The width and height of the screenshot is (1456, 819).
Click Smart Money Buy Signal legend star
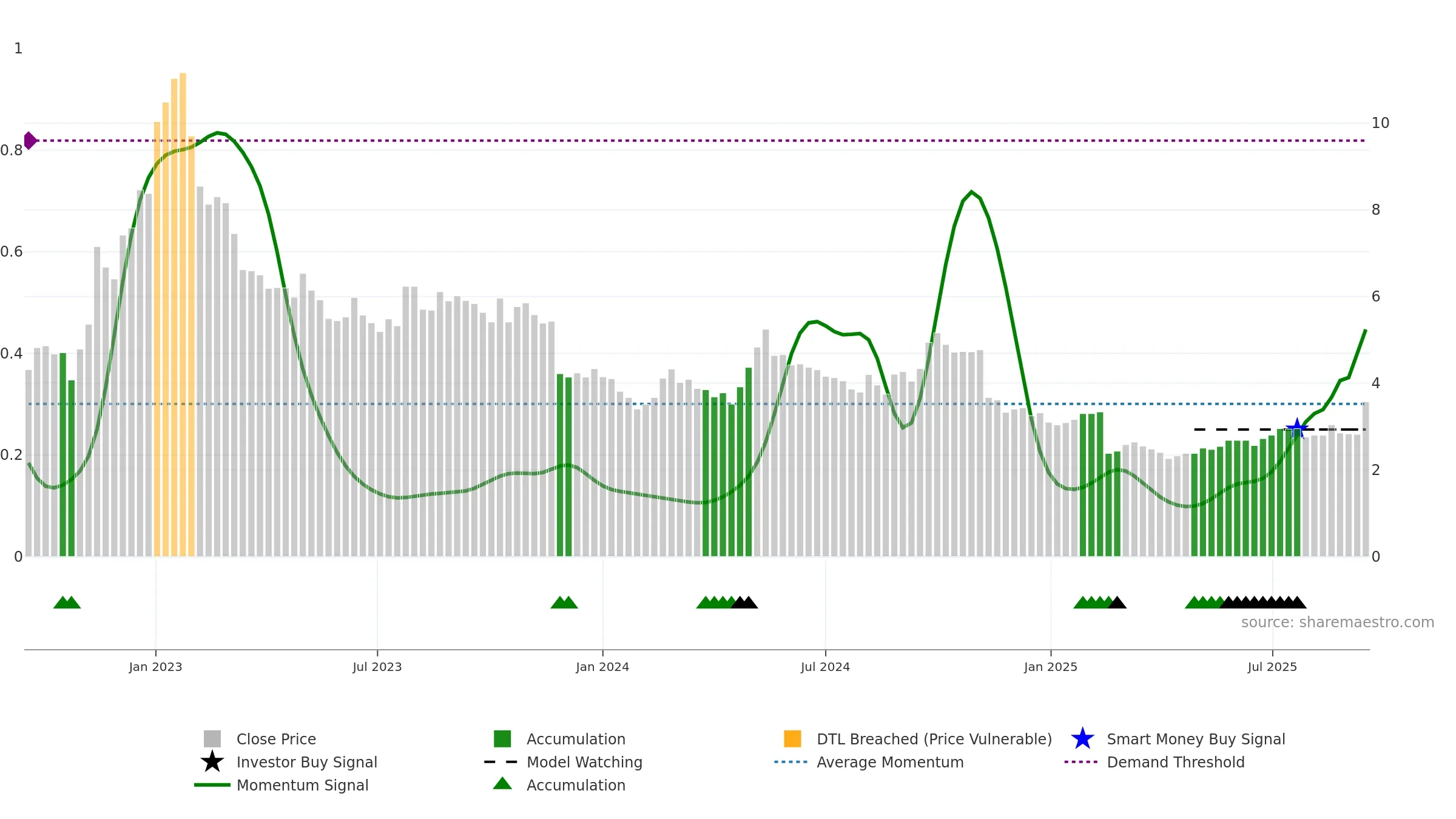coord(1082,739)
